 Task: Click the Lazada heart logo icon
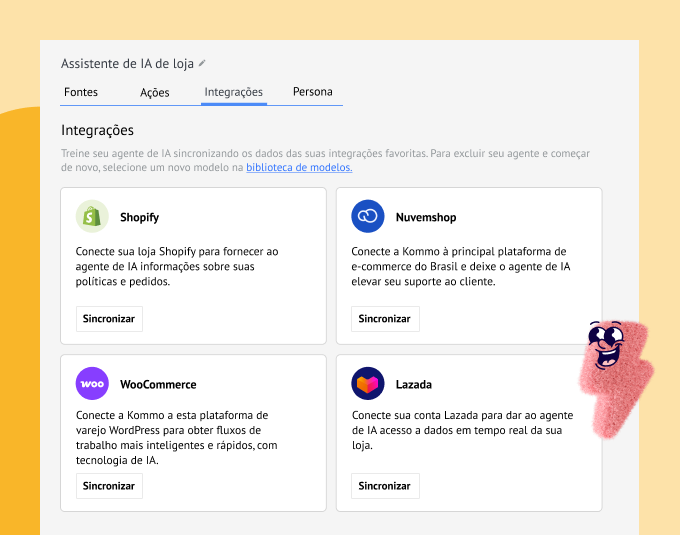click(x=368, y=384)
